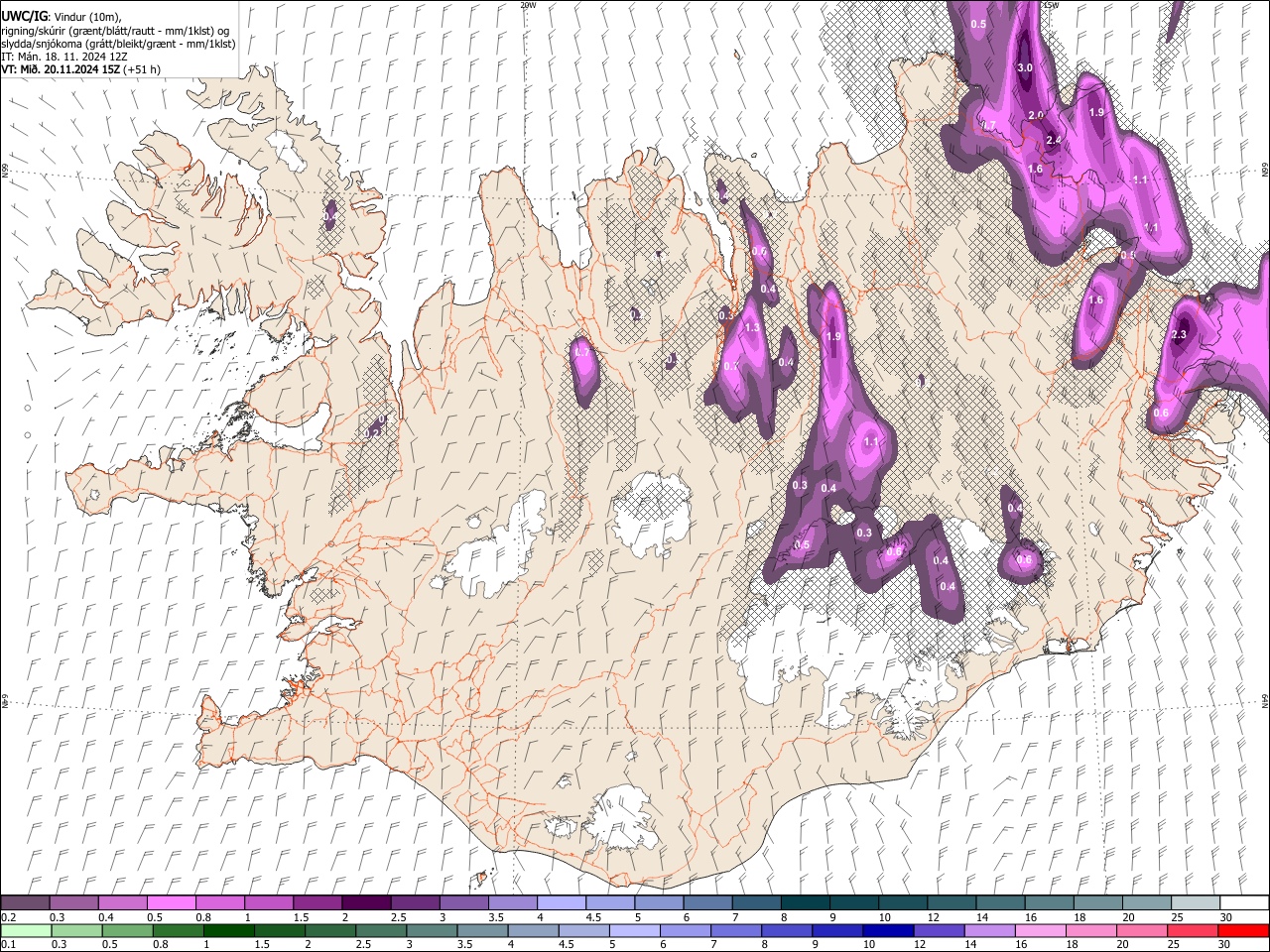The height and width of the screenshot is (952, 1270).
Task: Select the bright pink 0.5–0.8 legend swatch
Action: [171, 903]
